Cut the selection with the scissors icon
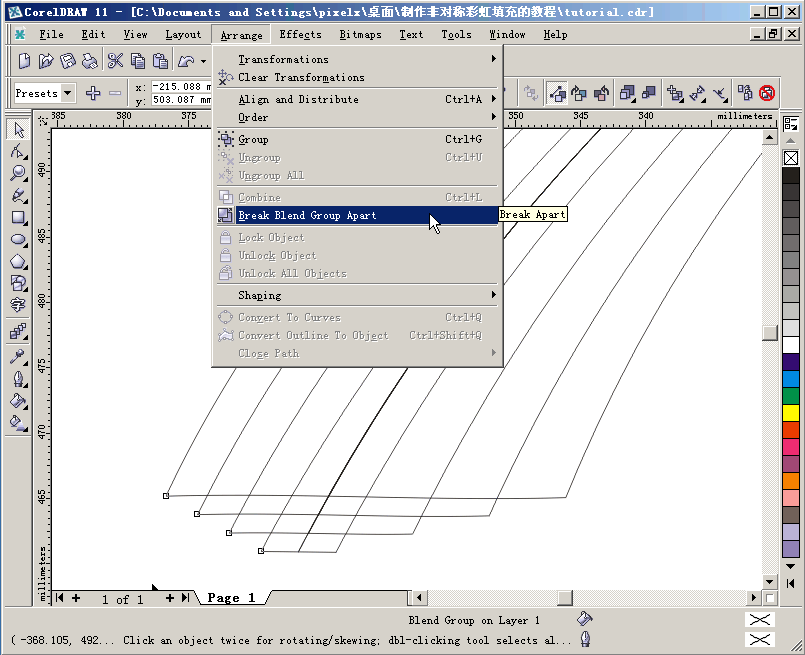 pyautogui.click(x=116, y=61)
